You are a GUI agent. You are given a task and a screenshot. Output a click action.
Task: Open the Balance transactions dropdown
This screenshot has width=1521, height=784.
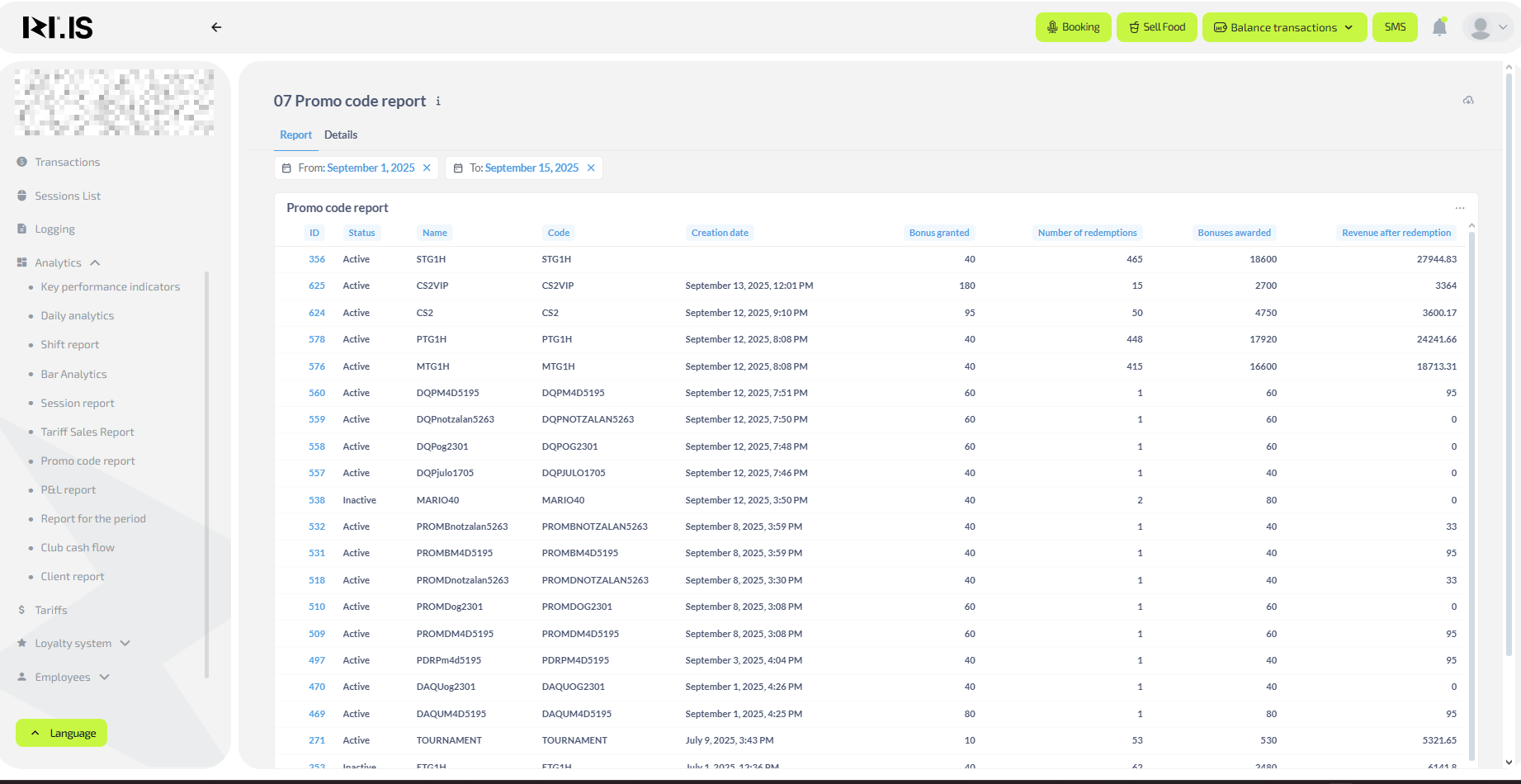(x=1283, y=27)
